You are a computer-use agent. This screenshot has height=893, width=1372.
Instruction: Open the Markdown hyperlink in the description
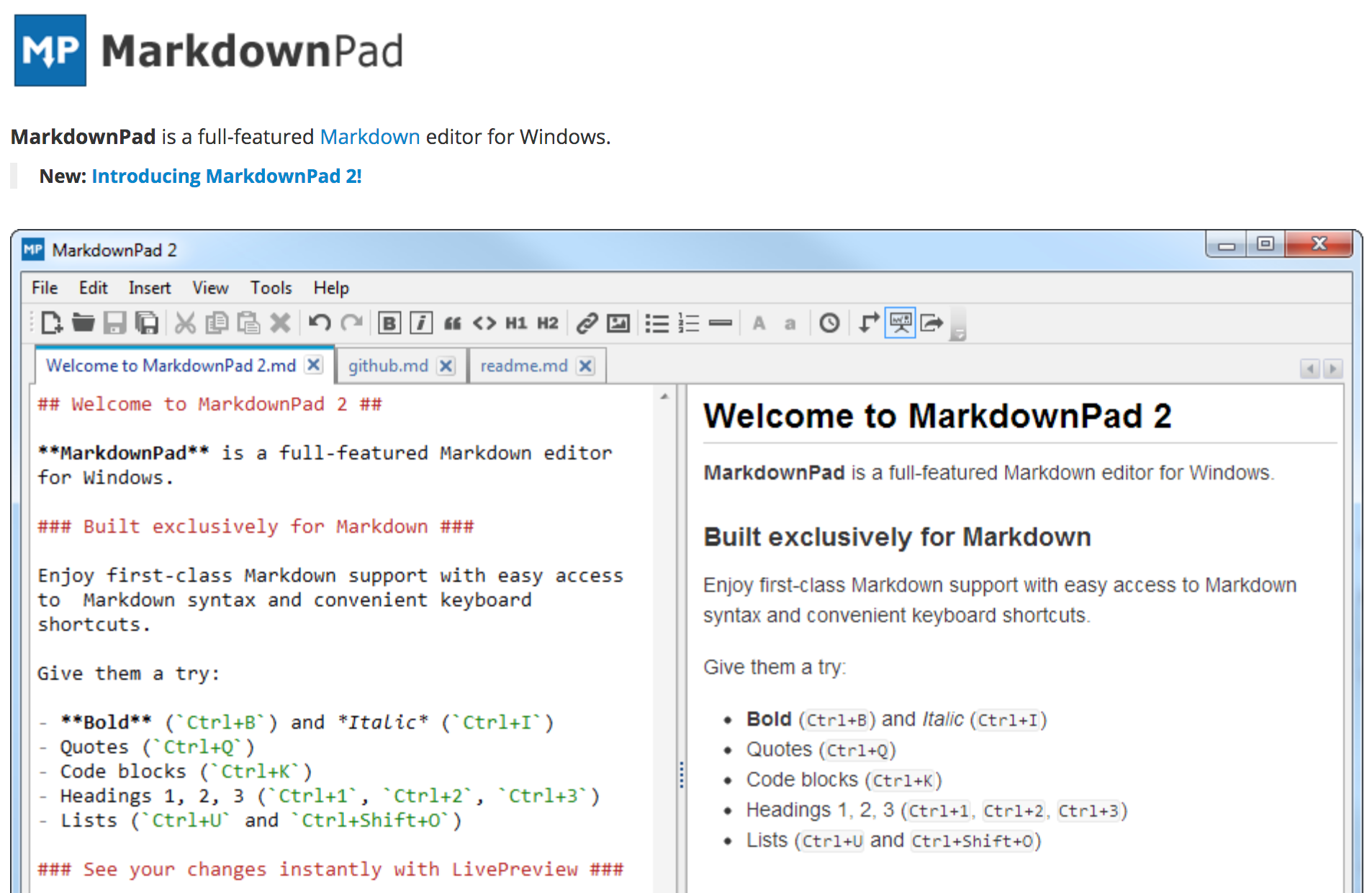(x=370, y=136)
